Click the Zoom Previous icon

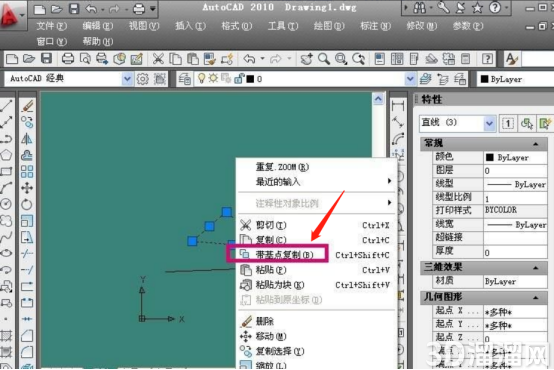pyautogui.click(x=358, y=59)
